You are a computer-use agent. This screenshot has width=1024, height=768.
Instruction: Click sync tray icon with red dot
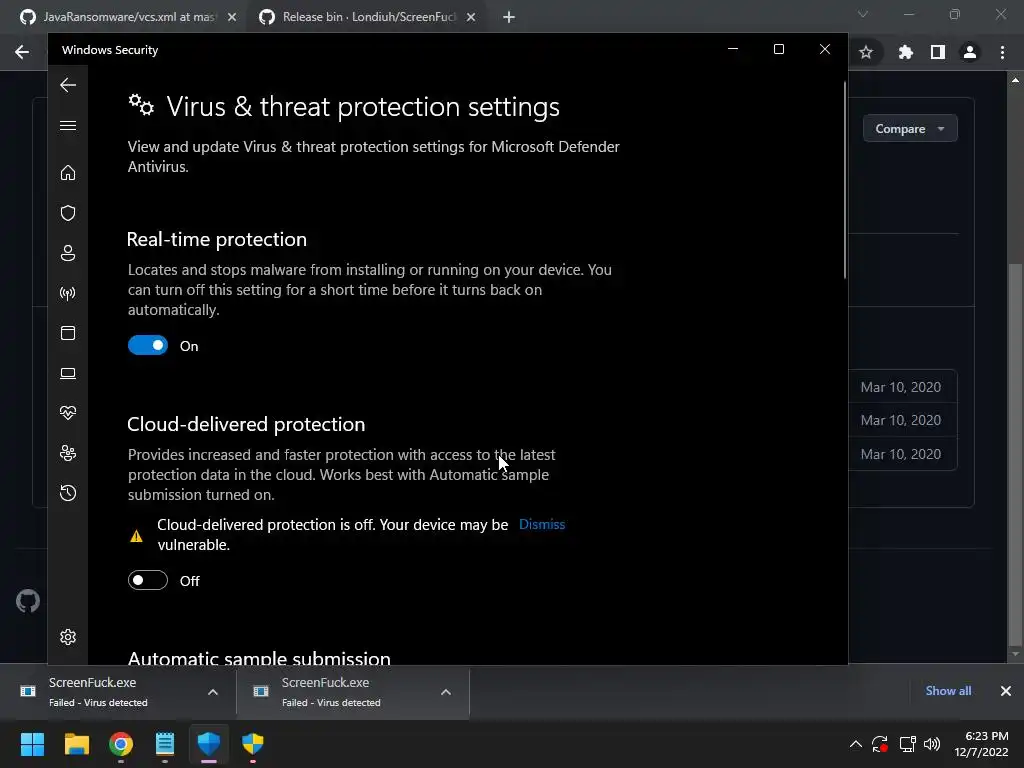tap(880, 744)
